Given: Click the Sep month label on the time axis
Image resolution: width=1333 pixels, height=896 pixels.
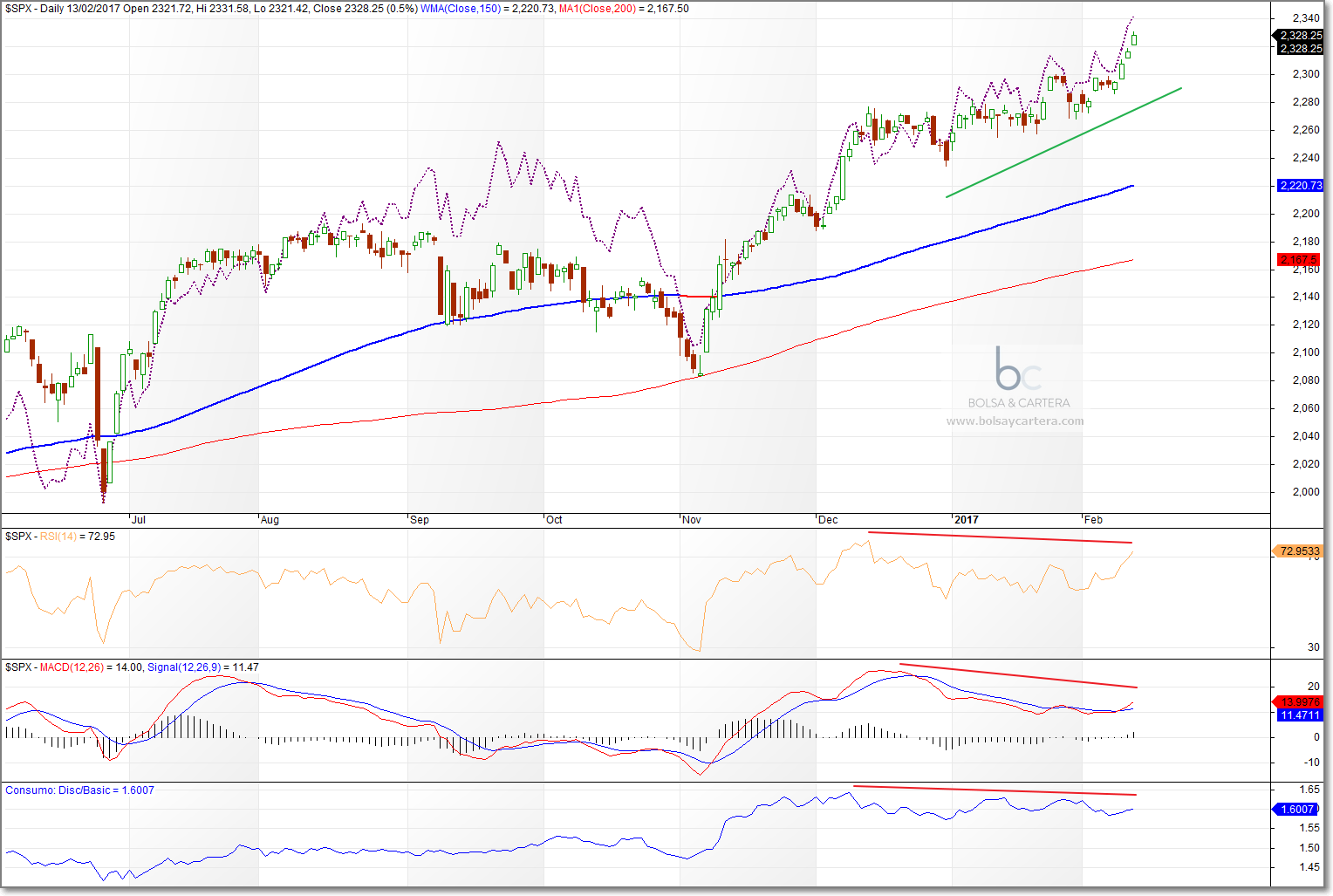Looking at the screenshot, I should (420, 520).
